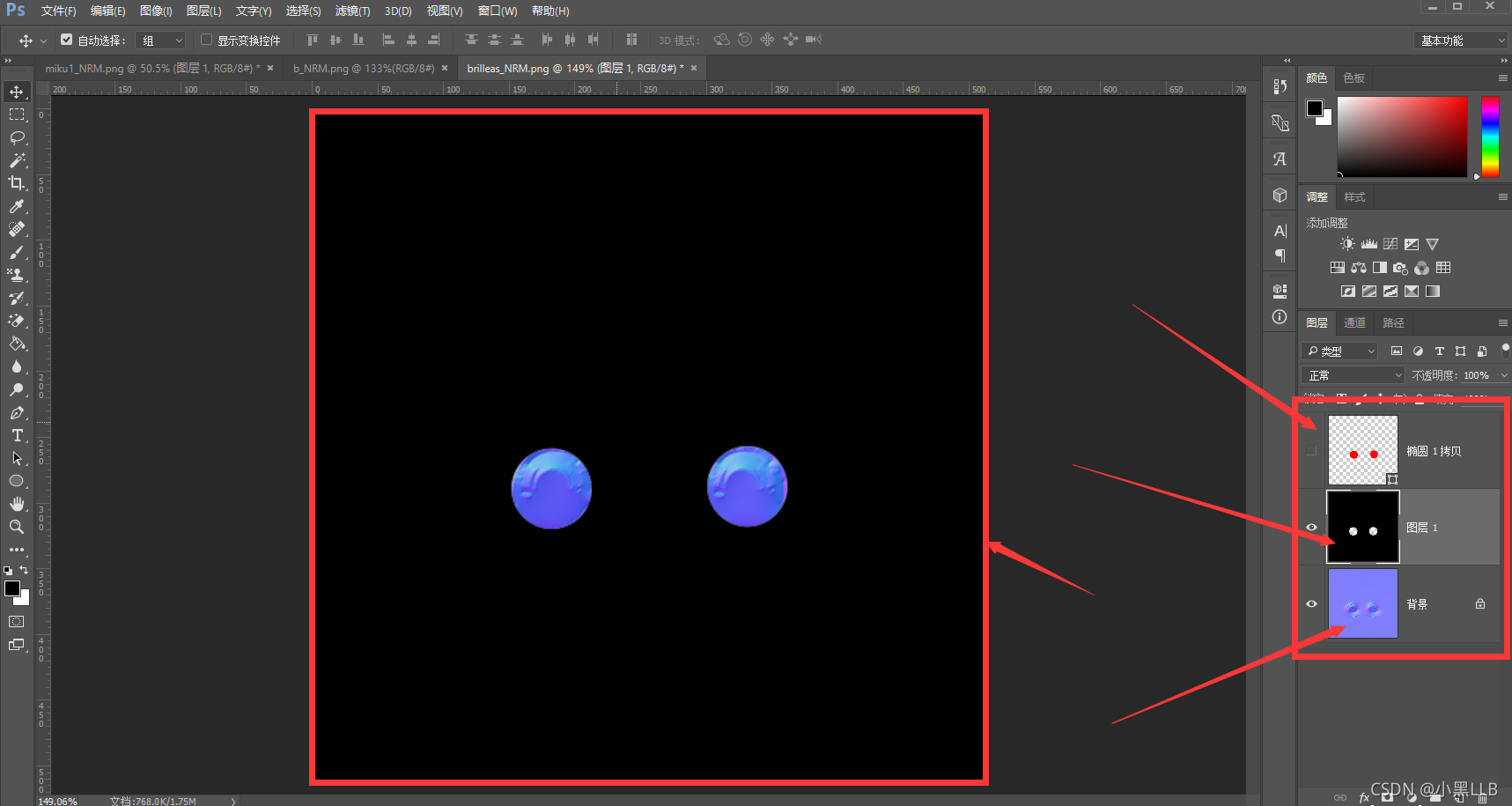The width and height of the screenshot is (1512, 806).
Task: Open the Adjustments panel flyout menu
Action: pos(1503,197)
